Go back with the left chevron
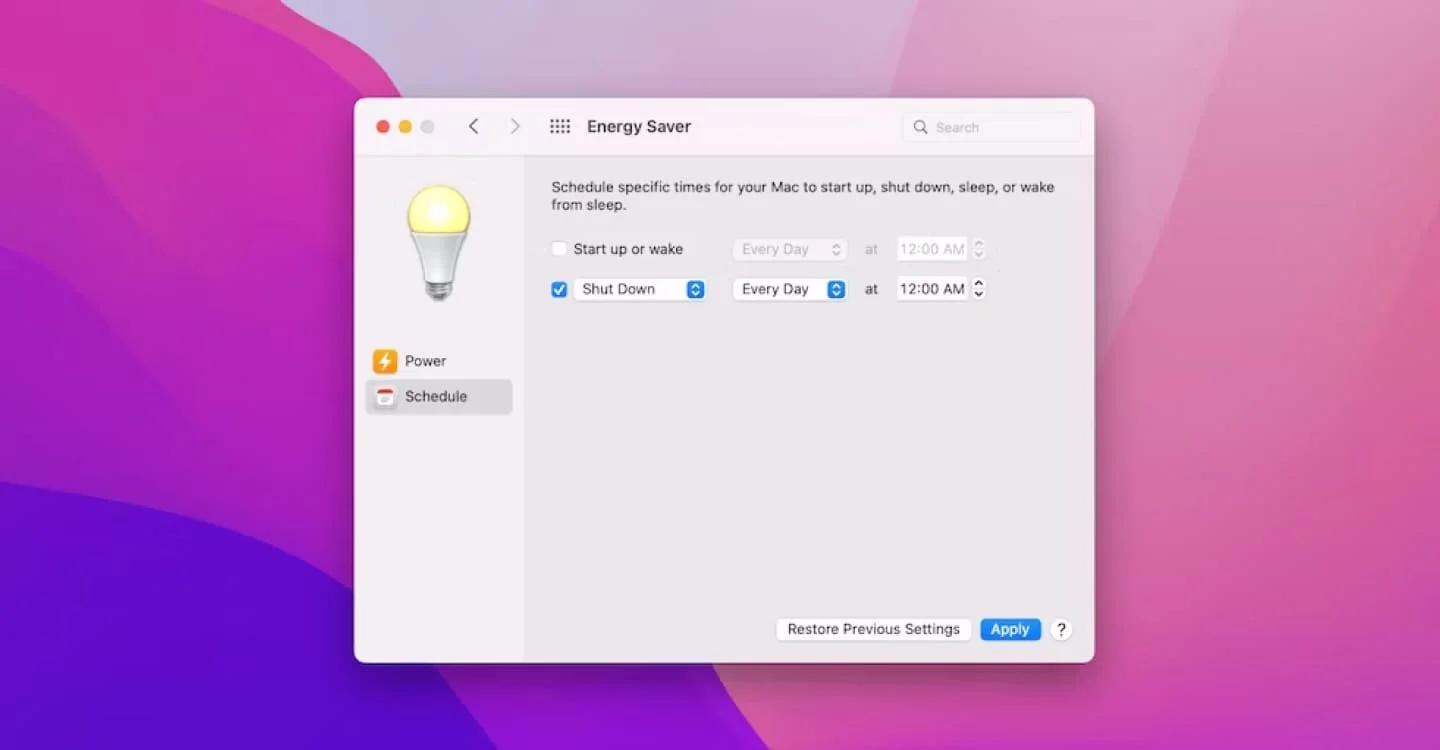This screenshot has height=750, width=1440. 474,126
